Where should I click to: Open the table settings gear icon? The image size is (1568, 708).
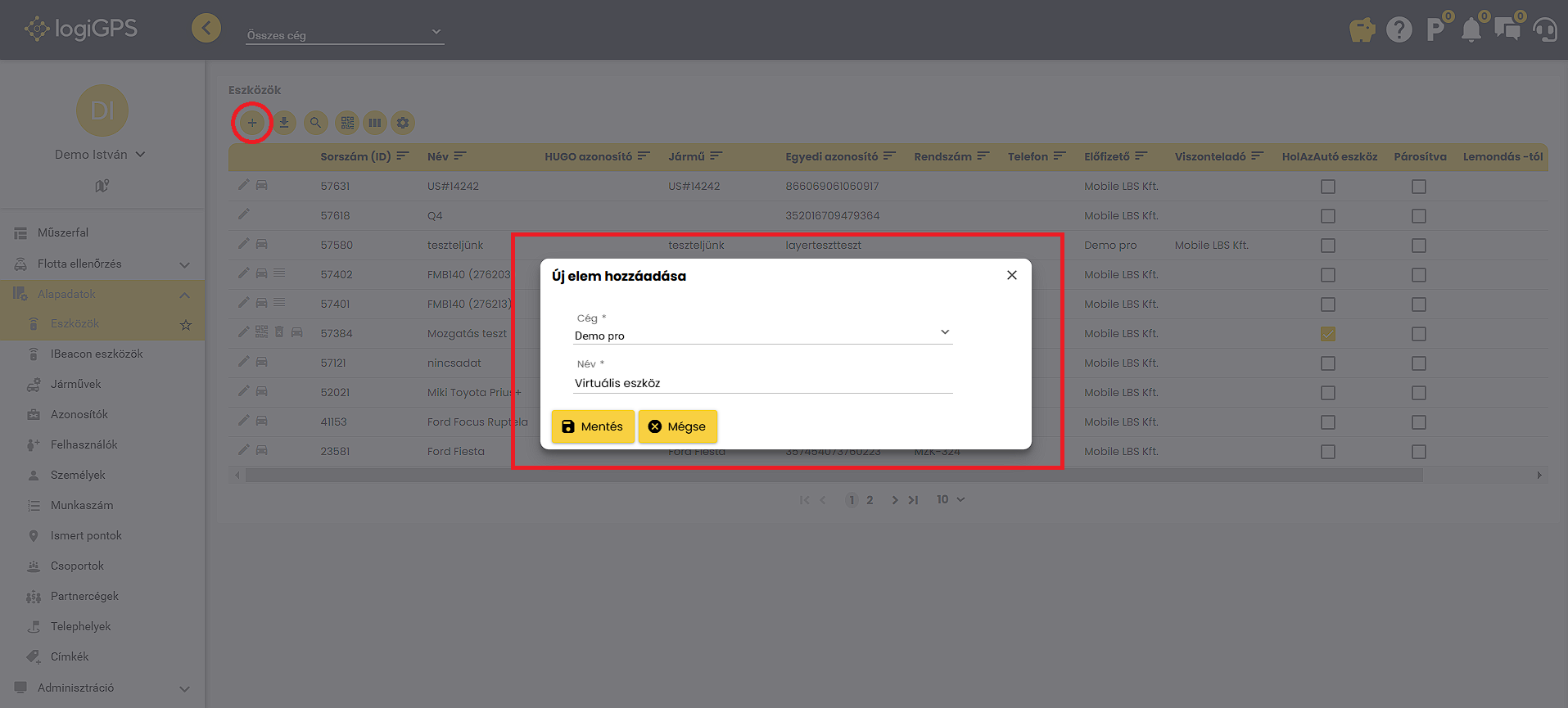tap(403, 123)
